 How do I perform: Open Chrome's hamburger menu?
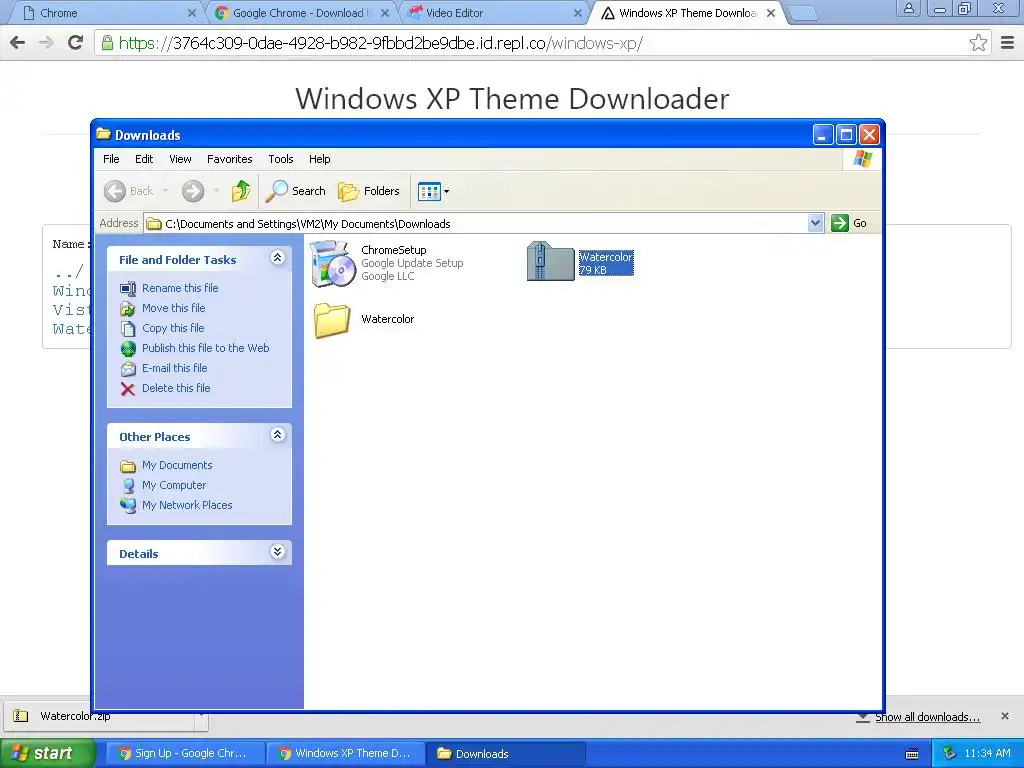coord(1008,43)
